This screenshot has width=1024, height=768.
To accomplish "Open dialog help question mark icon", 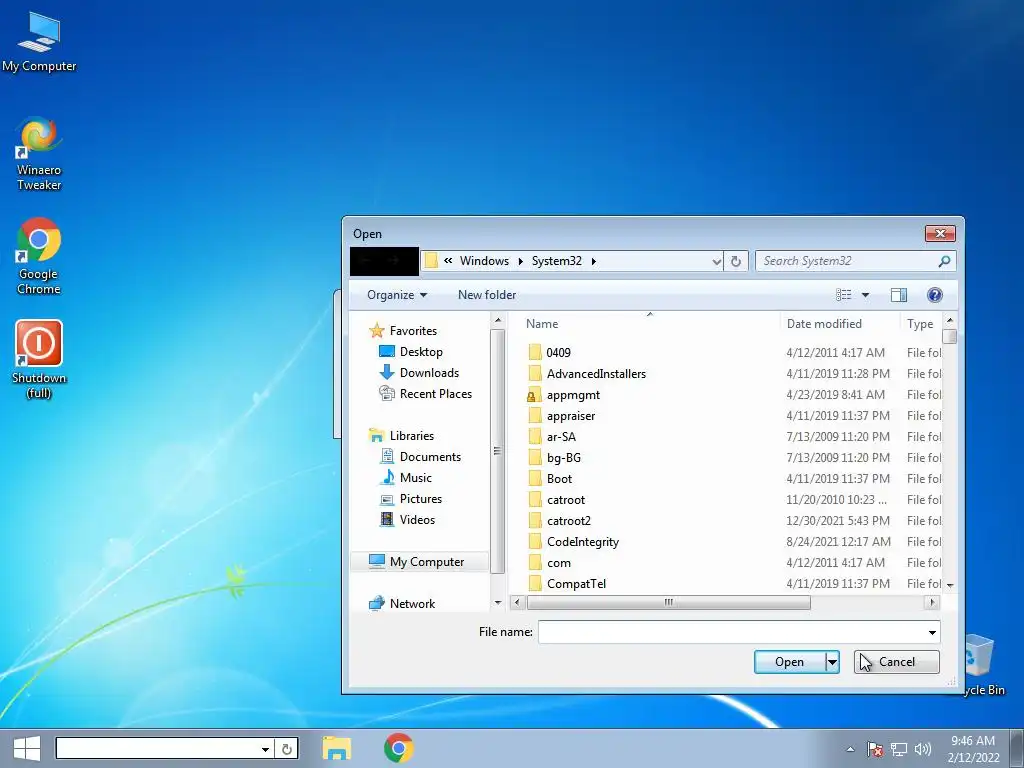I will (935, 295).
